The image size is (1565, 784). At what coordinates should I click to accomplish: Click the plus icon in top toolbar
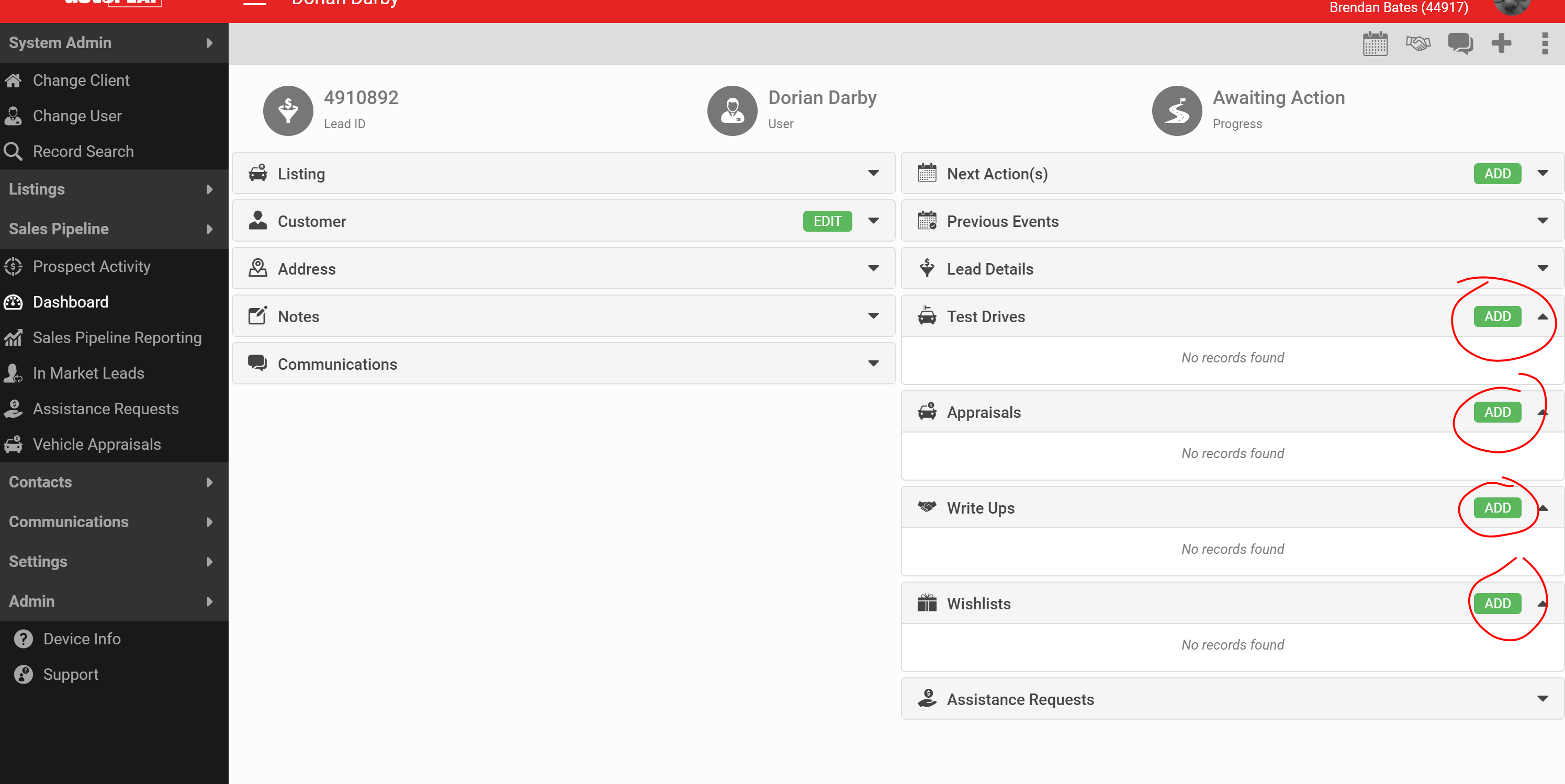[x=1501, y=44]
